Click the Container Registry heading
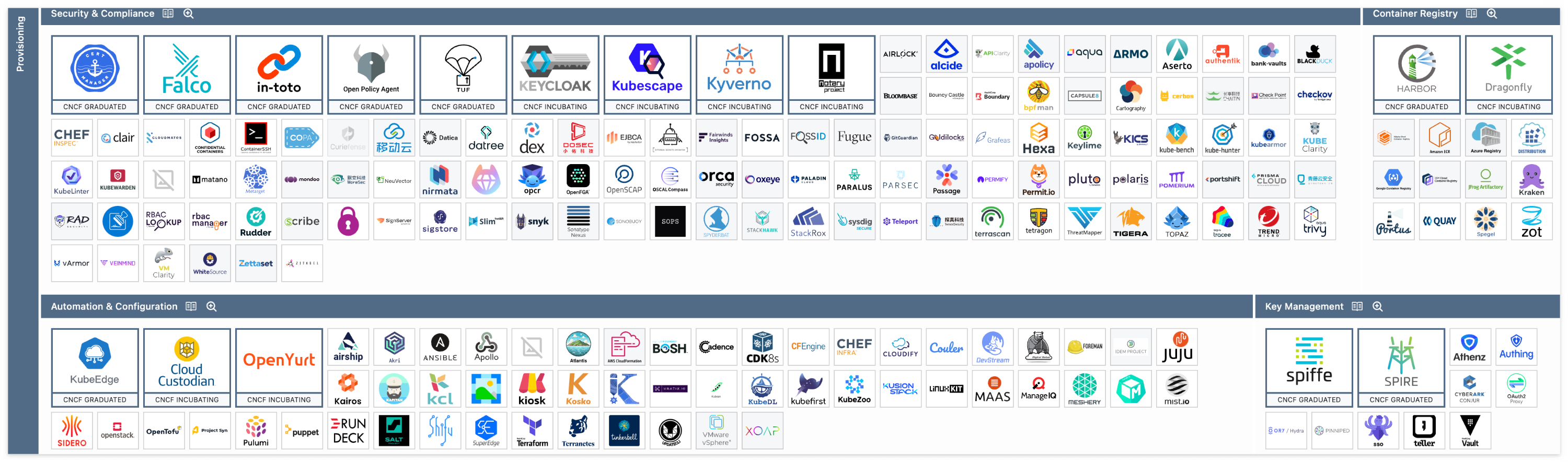Screen dimensions: 1568x462 1415,14
